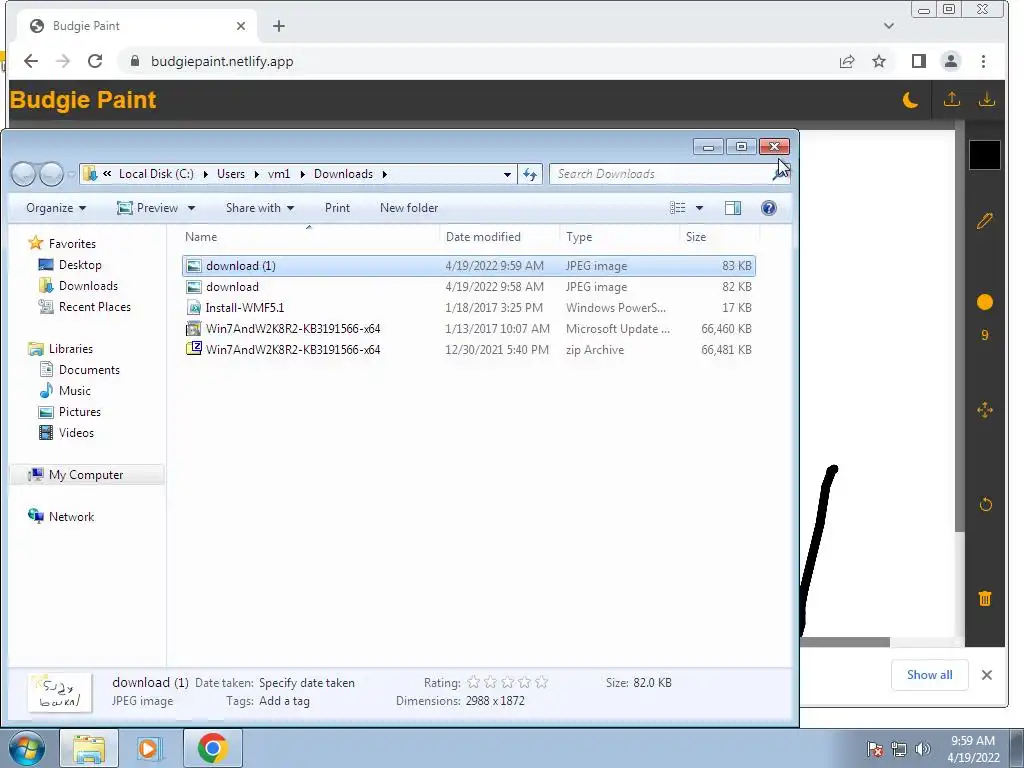Click Windows Media Player taskbar icon
This screenshot has width=1024, height=768.
(150, 748)
